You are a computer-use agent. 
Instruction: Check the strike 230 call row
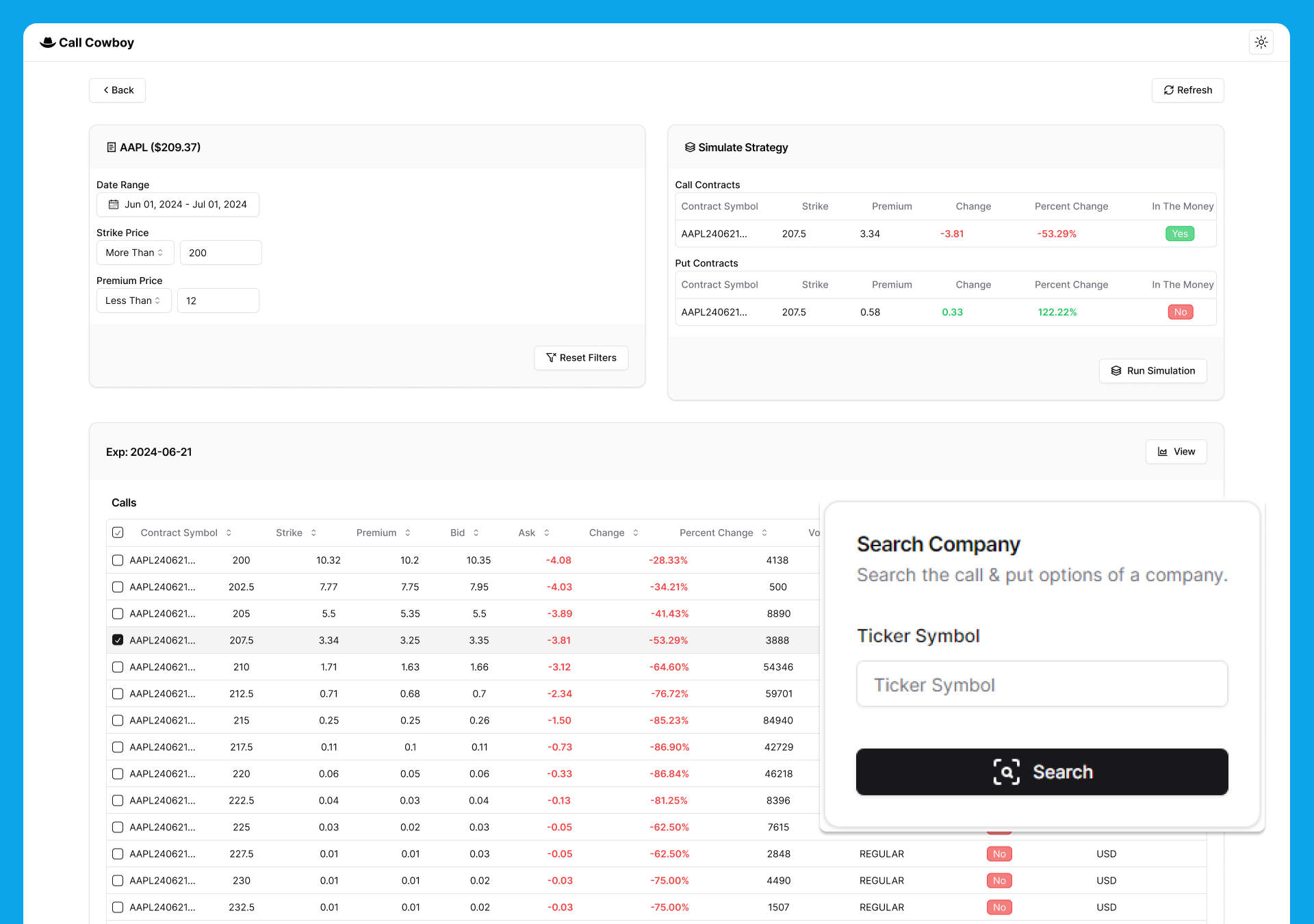[x=118, y=880]
